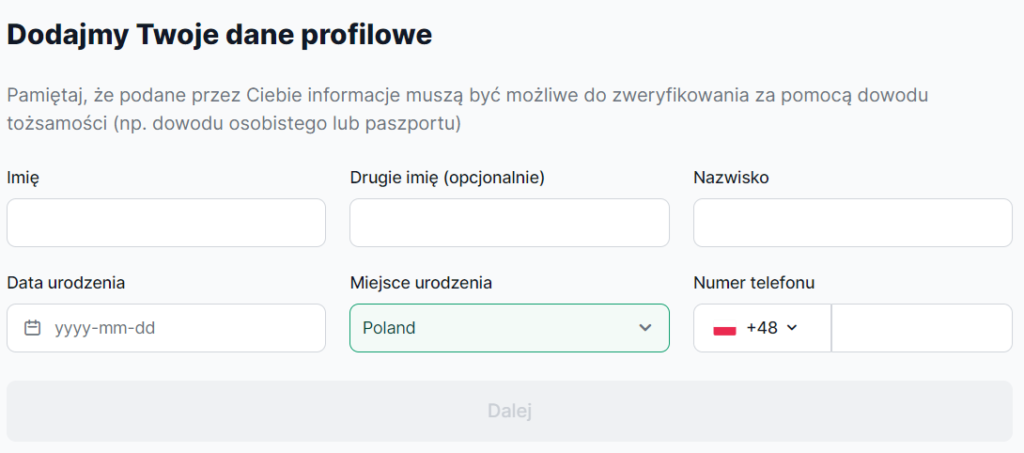Focus the phone number entry box
Viewport: 1024px width, 453px height.
921,328
